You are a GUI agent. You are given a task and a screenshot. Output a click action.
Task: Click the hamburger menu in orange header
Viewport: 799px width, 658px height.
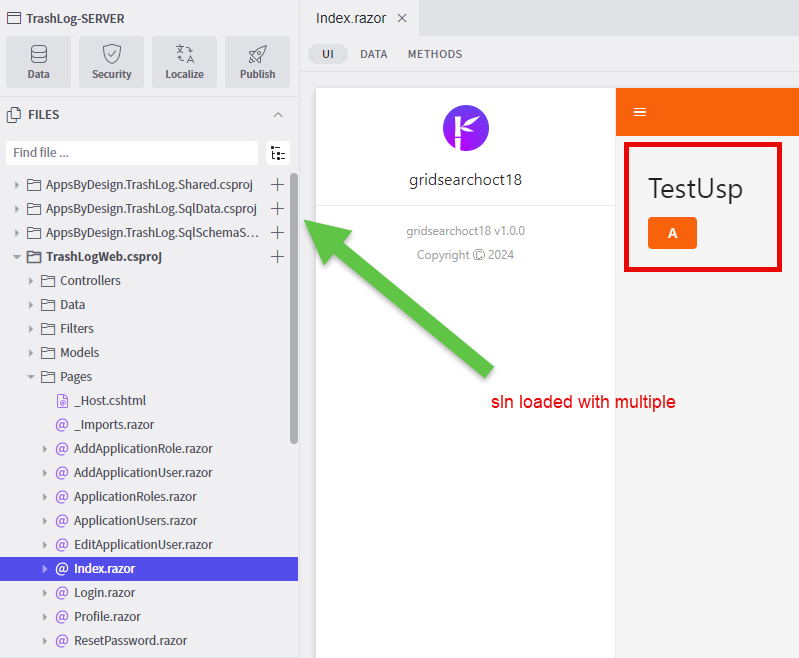640,112
